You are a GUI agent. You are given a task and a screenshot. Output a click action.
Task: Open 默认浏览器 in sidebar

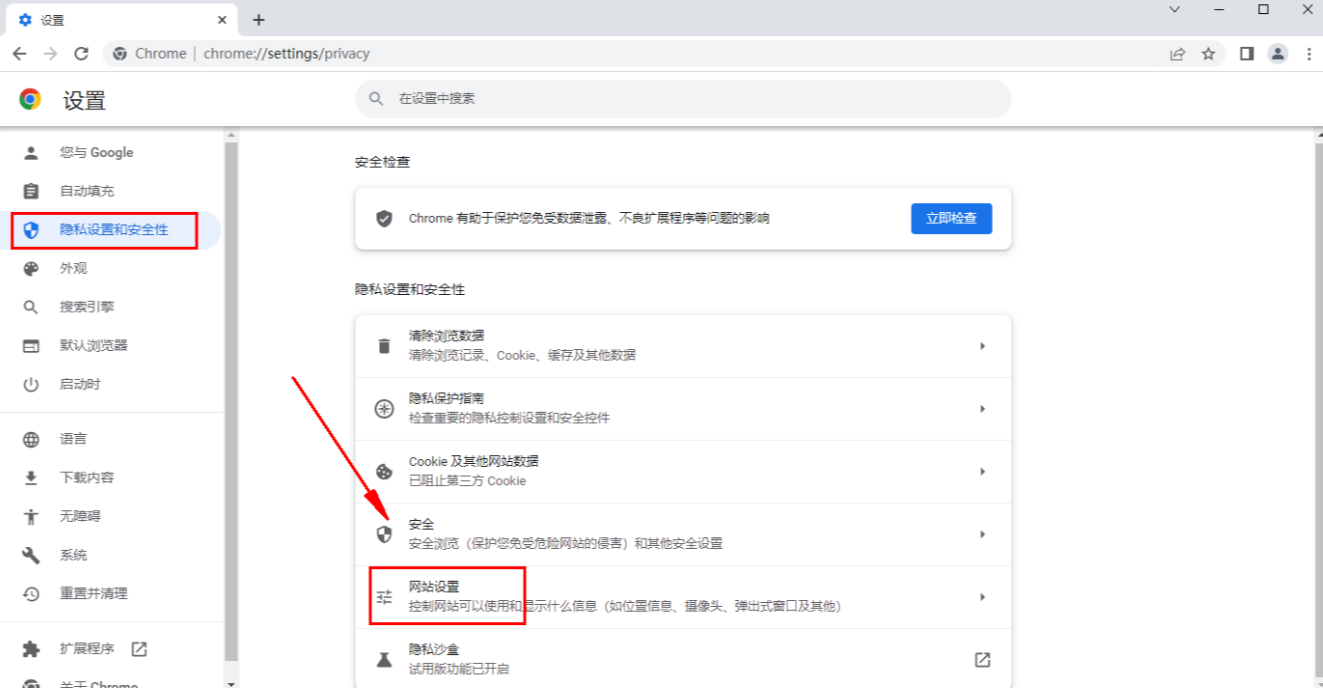[x=111, y=346]
